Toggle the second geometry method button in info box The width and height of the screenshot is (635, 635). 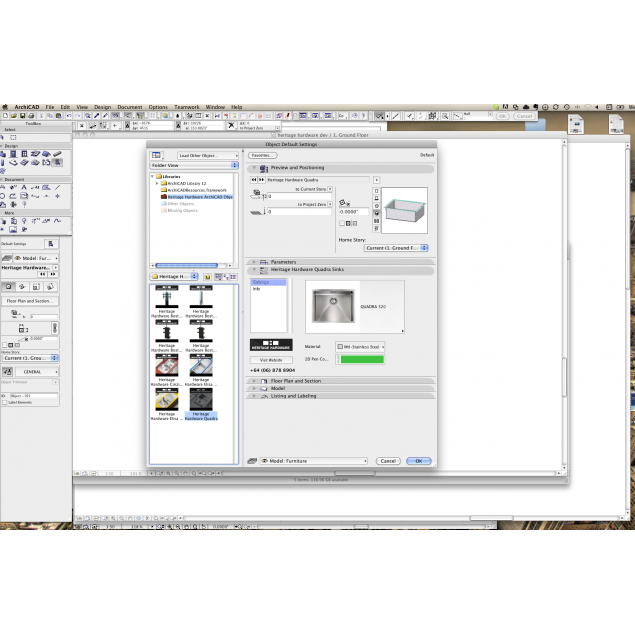click(22, 287)
